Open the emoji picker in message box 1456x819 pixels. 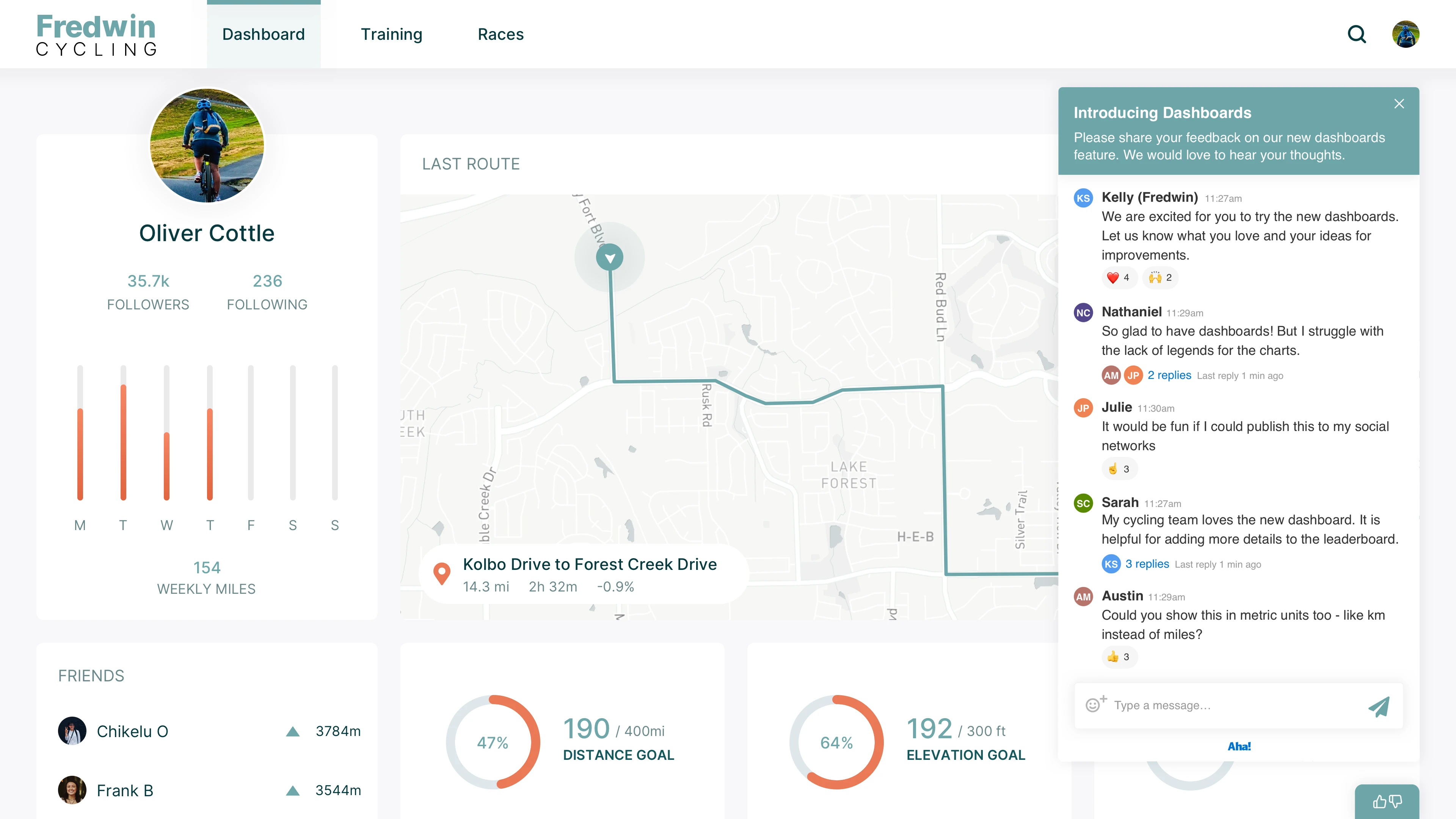(x=1095, y=704)
